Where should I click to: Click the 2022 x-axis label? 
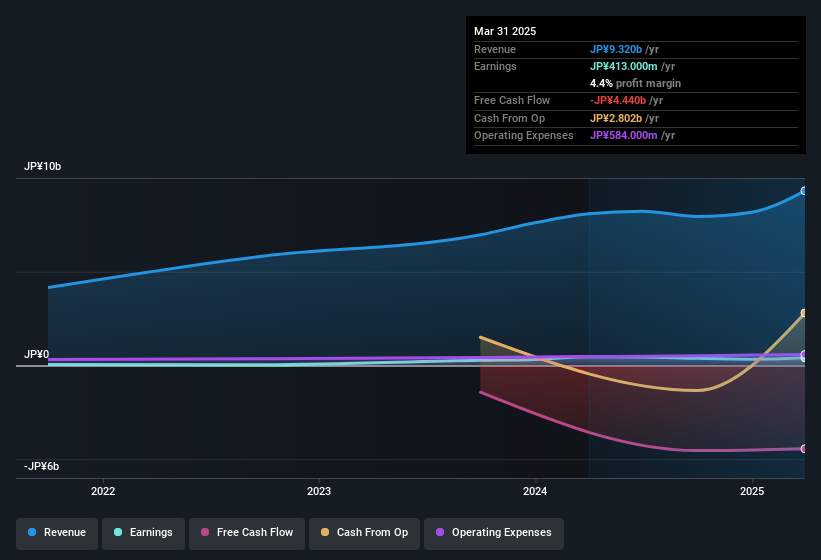pos(103,491)
